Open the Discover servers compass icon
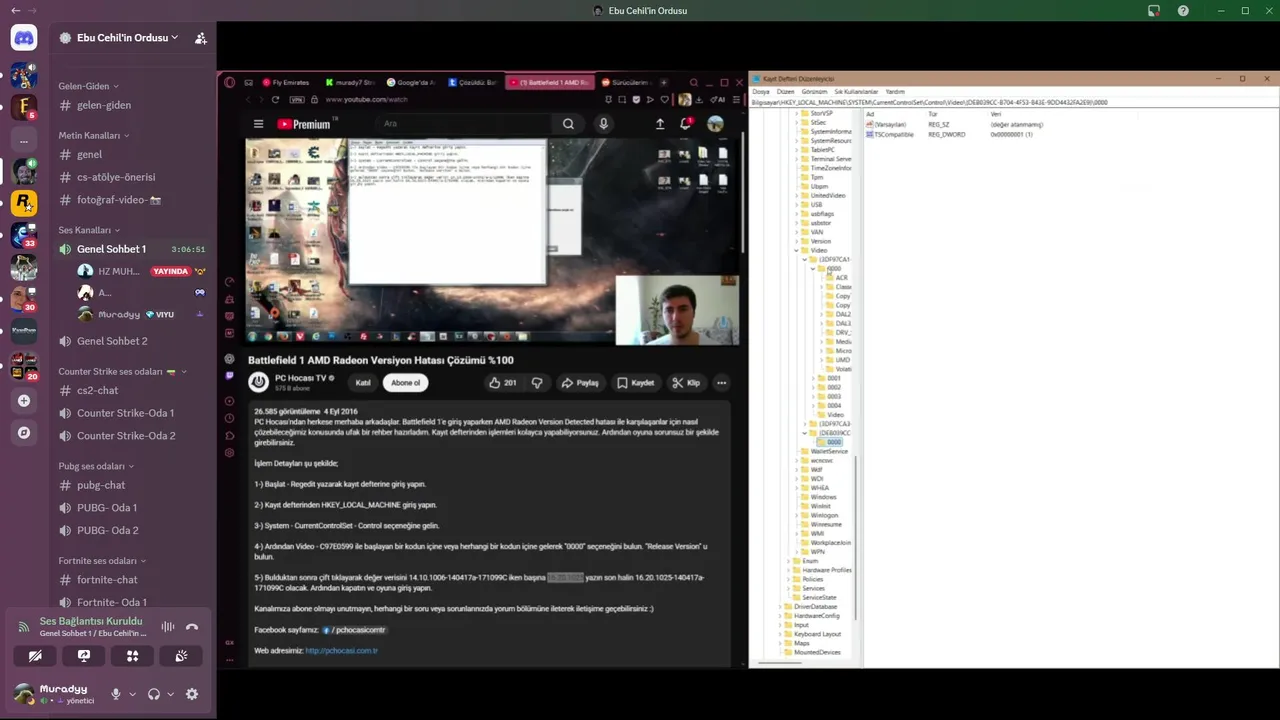Image resolution: width=1280 pixels, height=720 pixels. tap(24, 433)
